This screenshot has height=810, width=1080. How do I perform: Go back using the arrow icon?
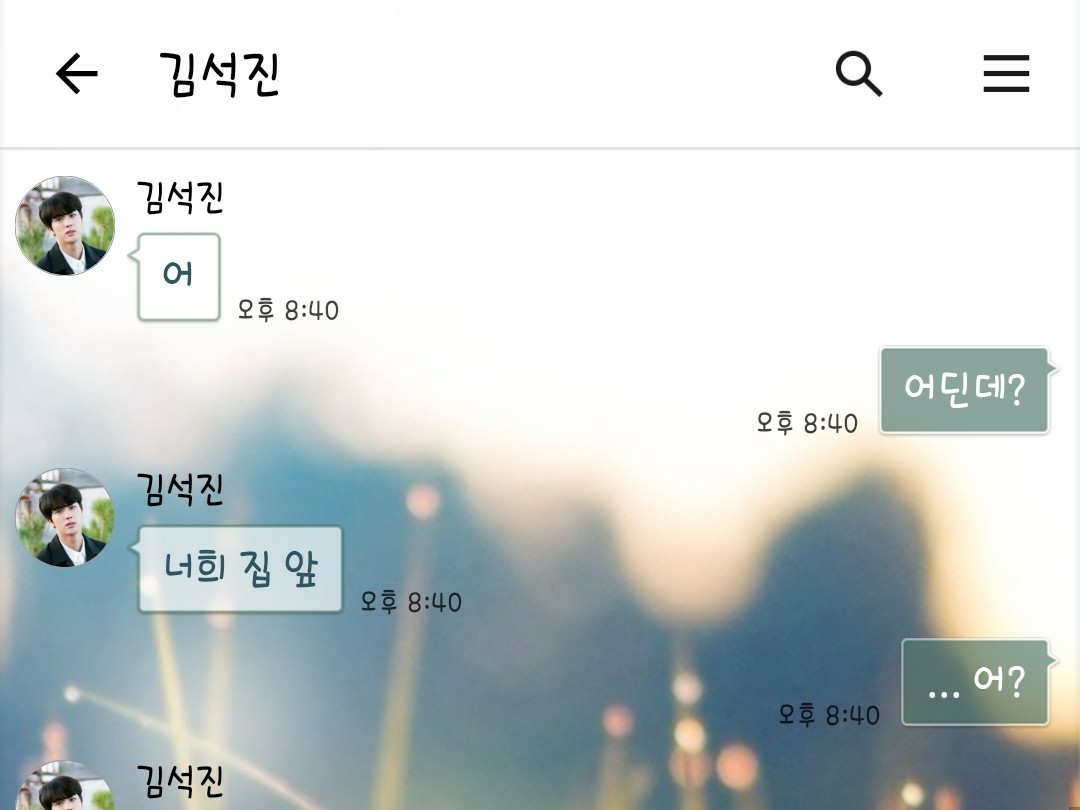click(76, 73)
